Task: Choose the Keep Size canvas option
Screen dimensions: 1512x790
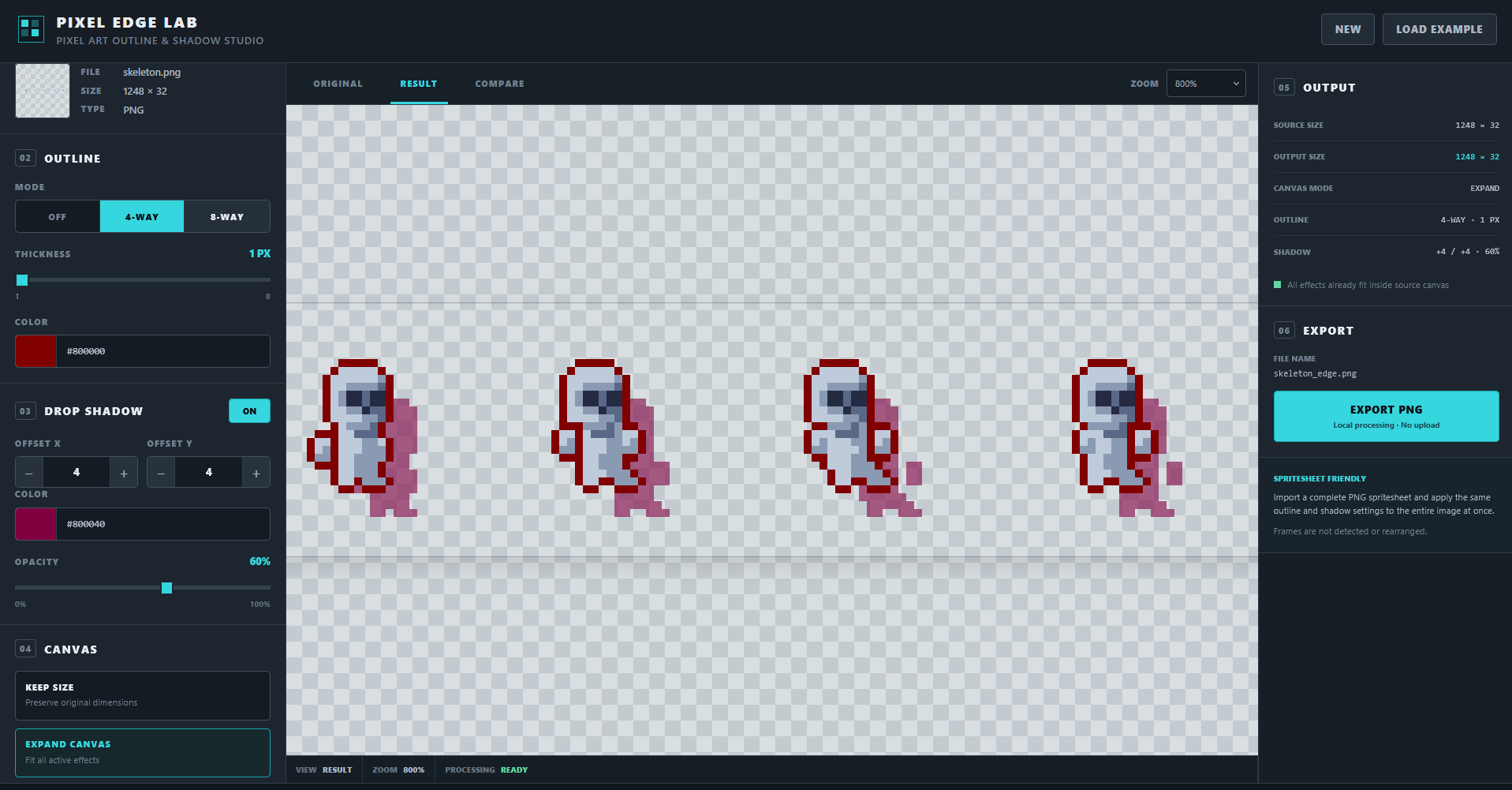Action: 143,695
